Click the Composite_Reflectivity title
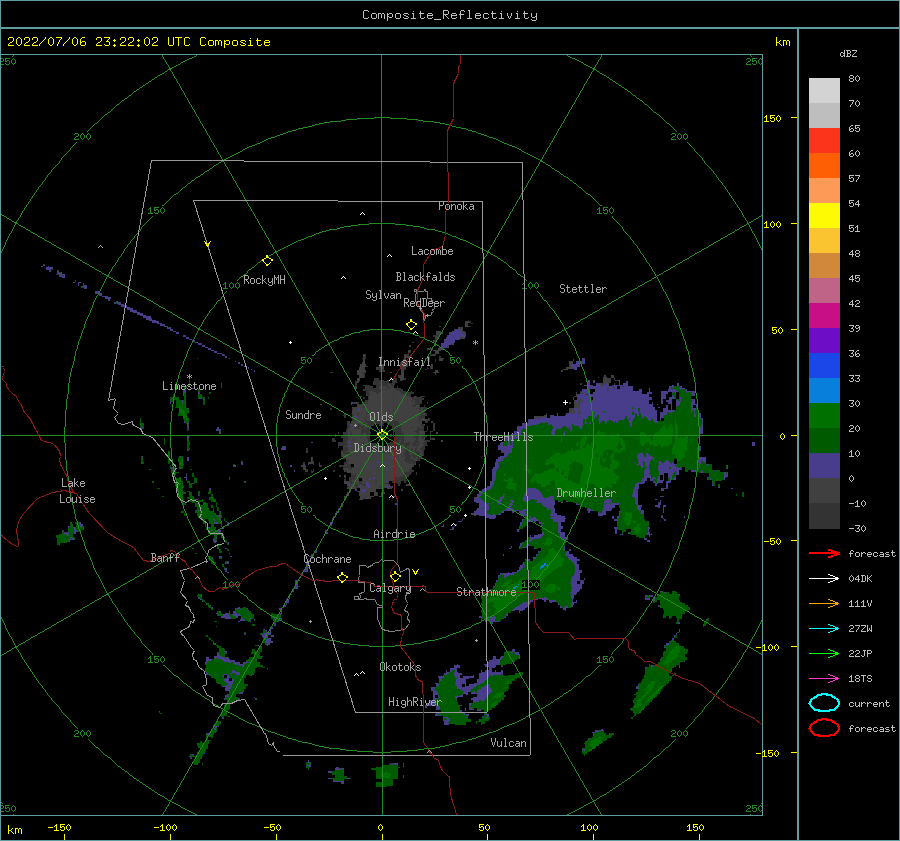The image size is (900, 841). click(x=450, y=15)
